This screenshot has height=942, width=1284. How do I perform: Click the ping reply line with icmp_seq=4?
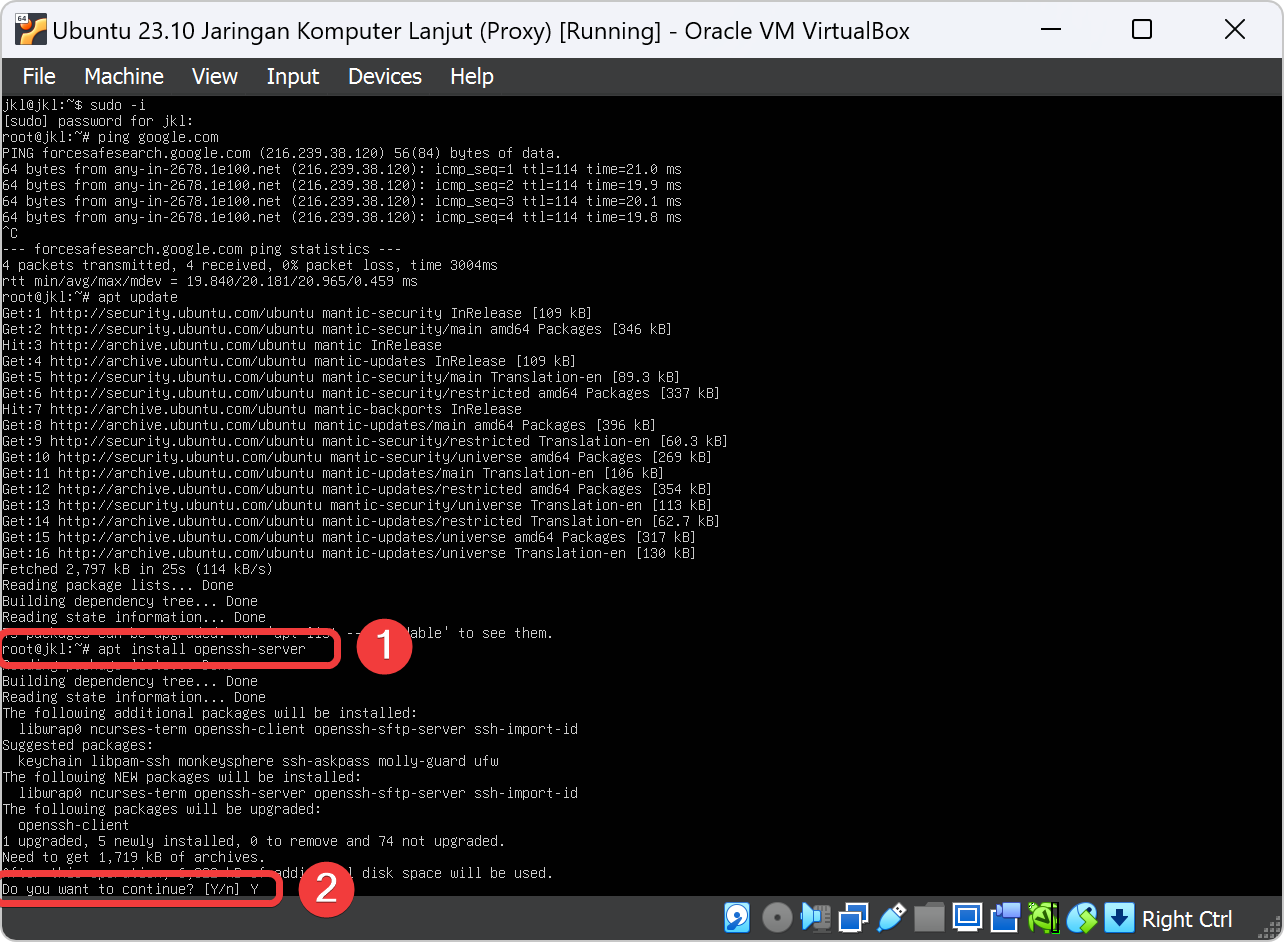(x=342, y=217)
